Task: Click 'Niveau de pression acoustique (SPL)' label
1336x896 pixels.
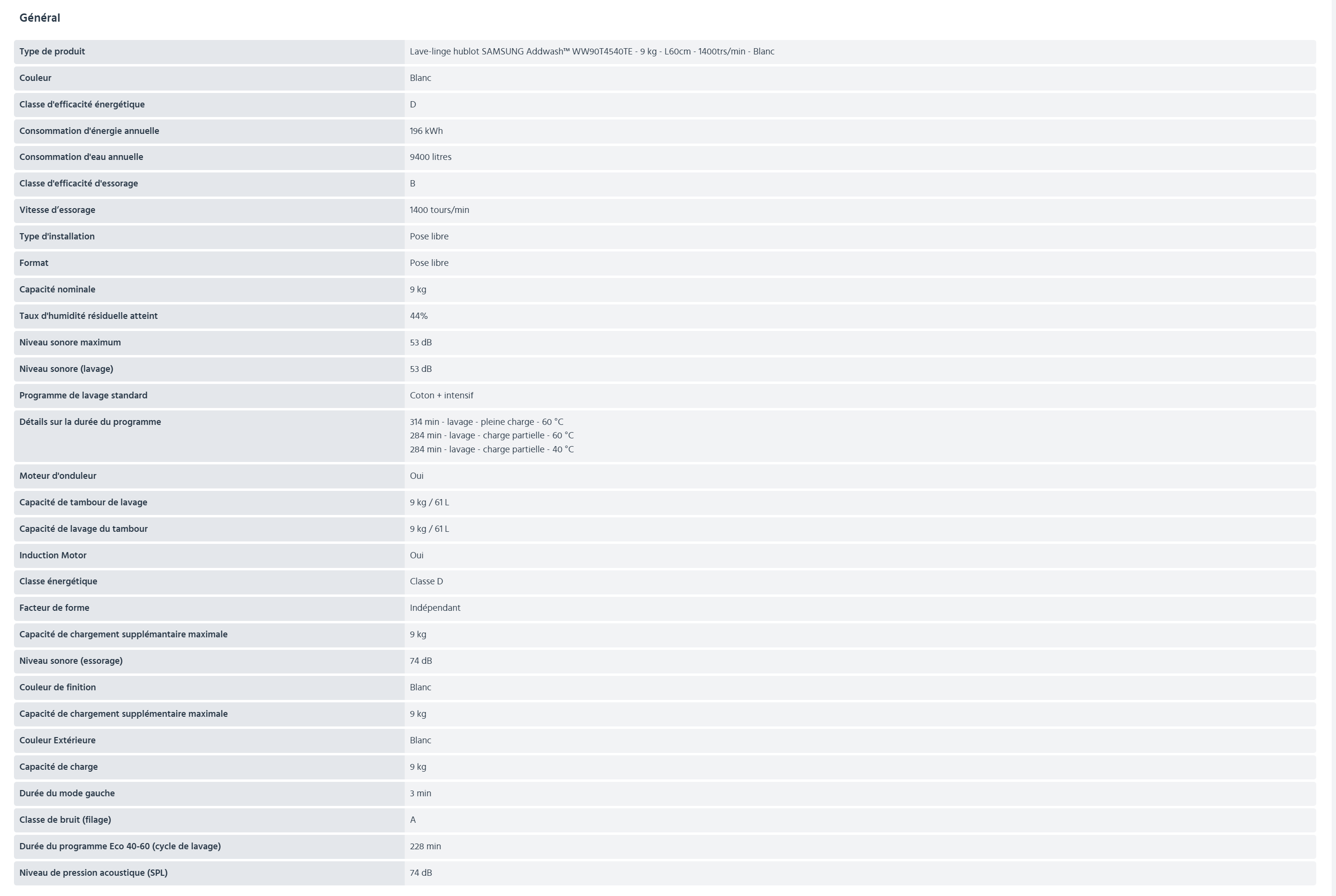Action: 93,873
